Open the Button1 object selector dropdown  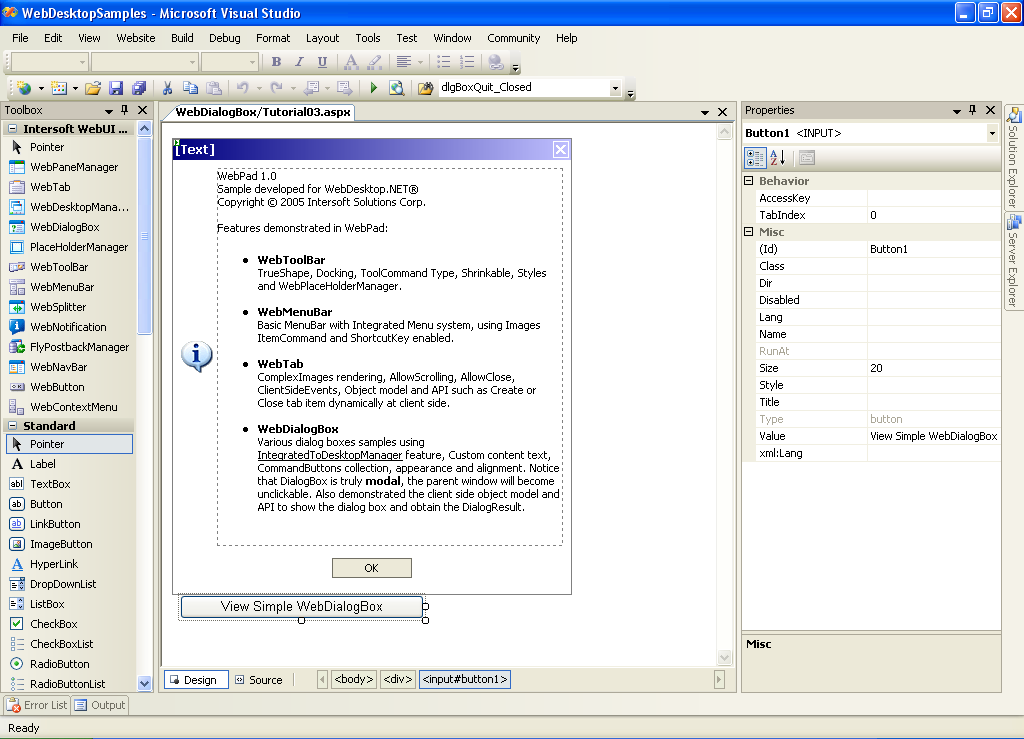[992, 133]
